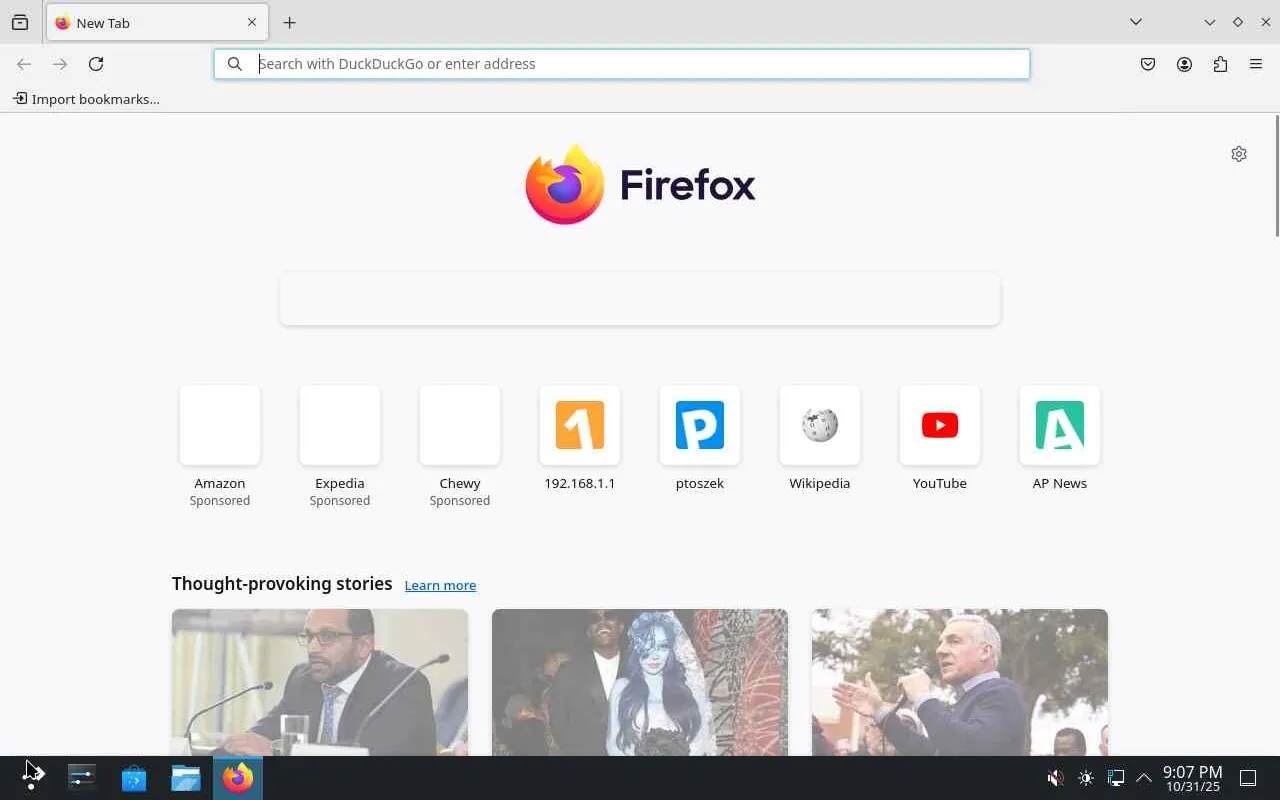The height and width of the screenshot is (800, 1280).
Task: Click the Show Desktop button in the panel
Action: point(1248,778)
